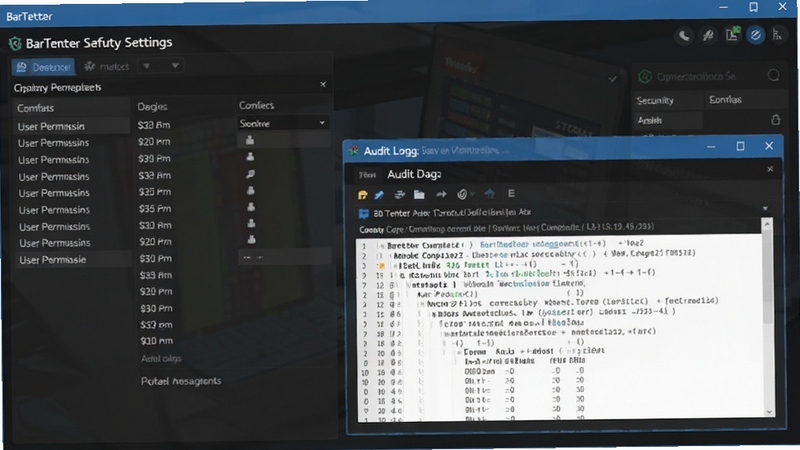Select the Audit Daga tab
800x450 pixels.
pyautogui.click(x=414, y=174)
